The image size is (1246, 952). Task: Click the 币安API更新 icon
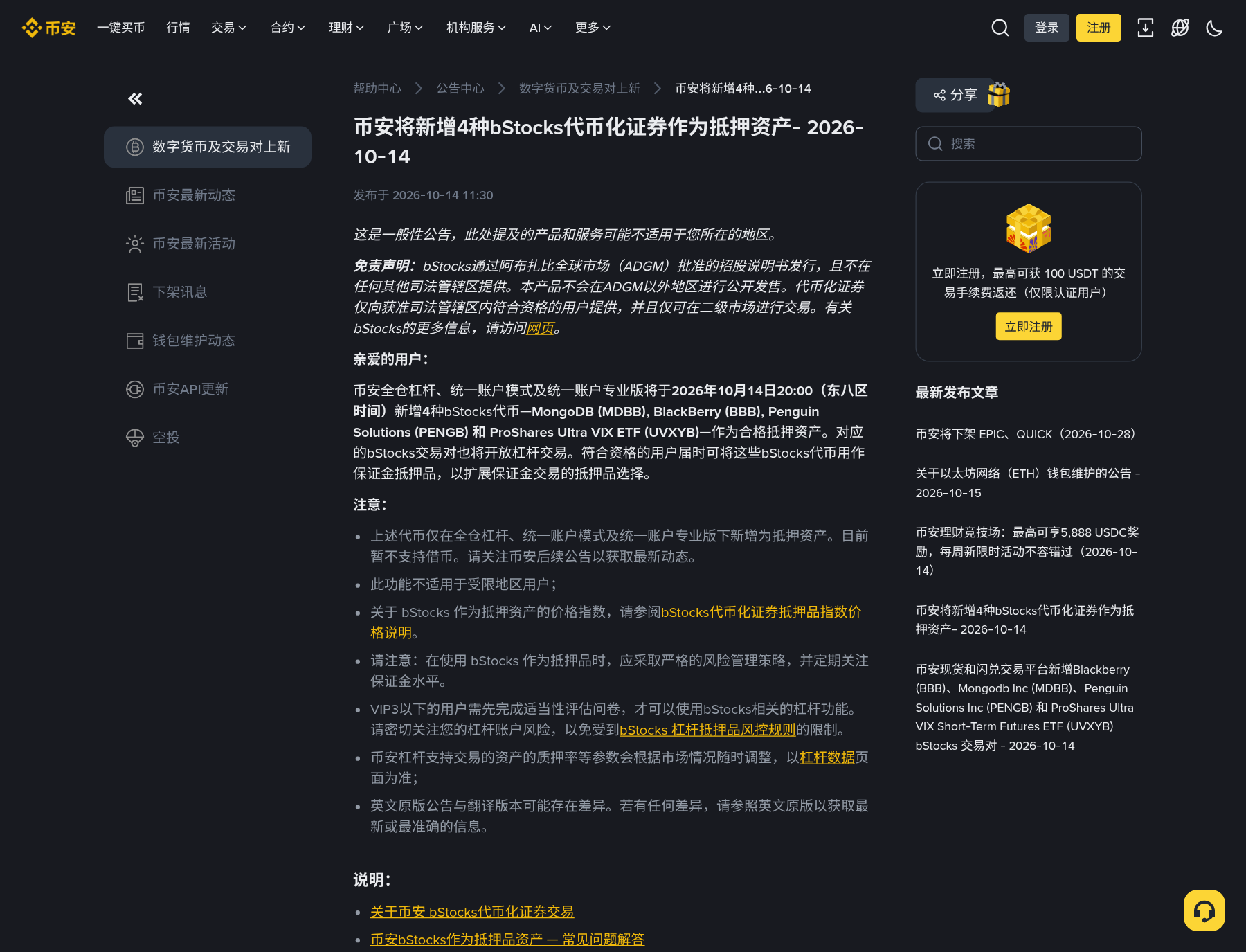(134, 389)
